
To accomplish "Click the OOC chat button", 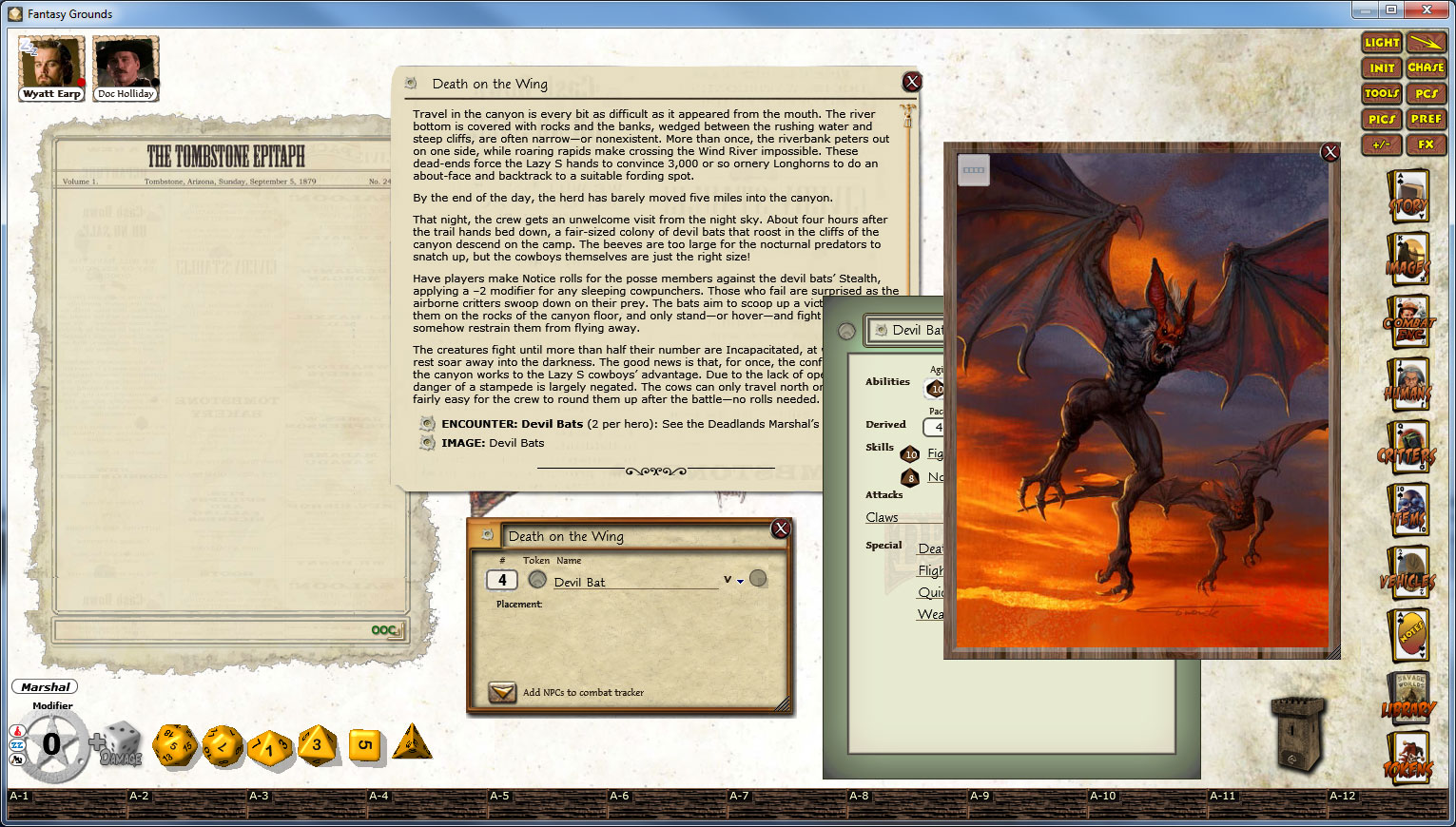I will [x=384, y=628].
